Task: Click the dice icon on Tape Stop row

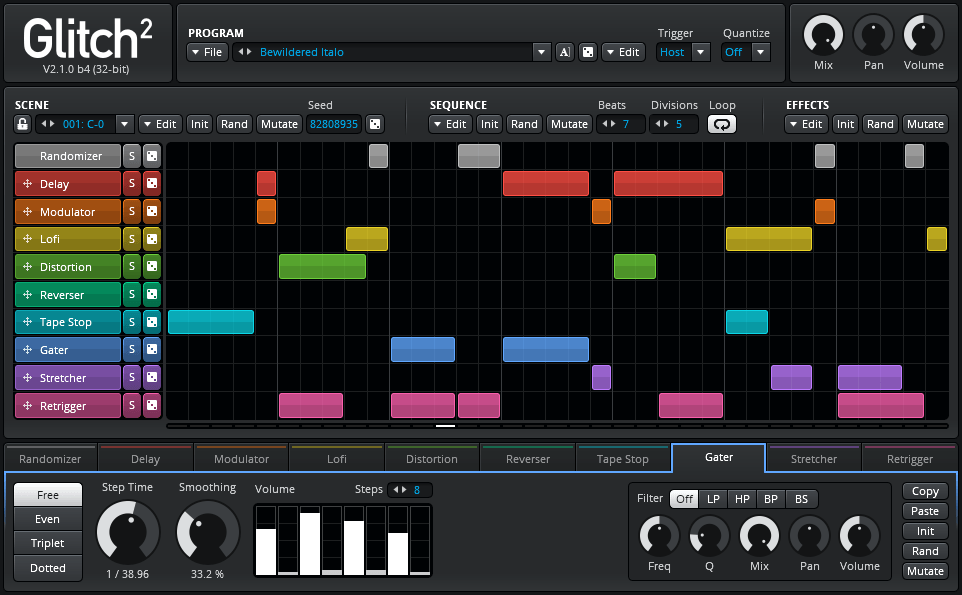Action: pos(151,322)
